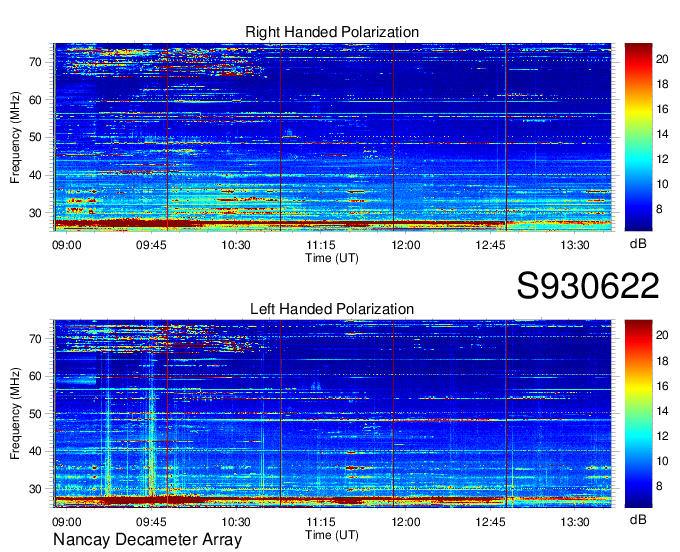680x552 pixels.
Task: Click the 8 tick on Left Handed colorbar
Action: [x=659, y=487]
